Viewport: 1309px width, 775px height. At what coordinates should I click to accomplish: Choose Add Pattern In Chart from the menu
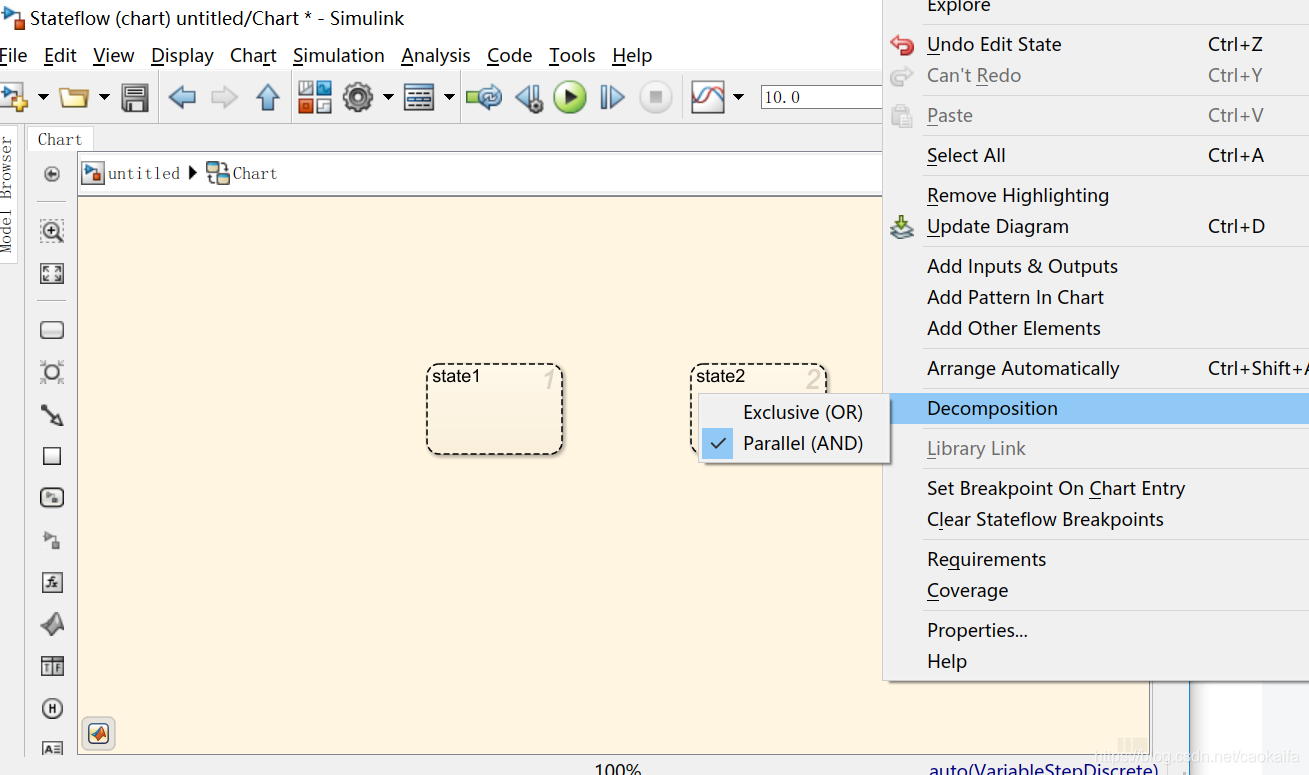click(x=1015, y=297)
